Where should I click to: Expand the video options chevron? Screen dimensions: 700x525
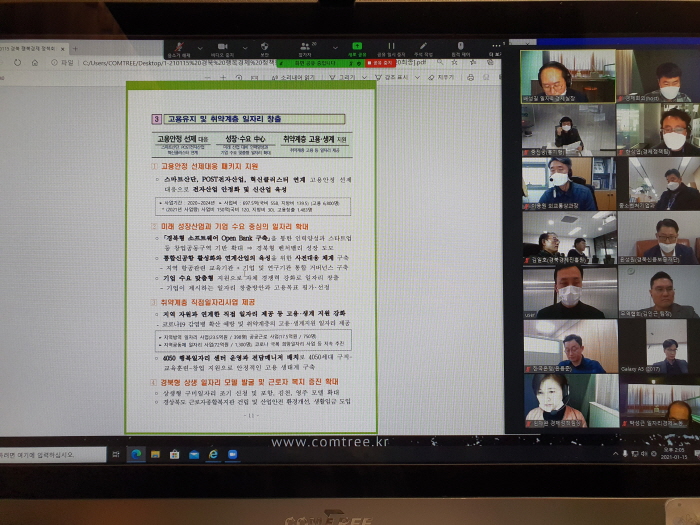pos(245,47)
